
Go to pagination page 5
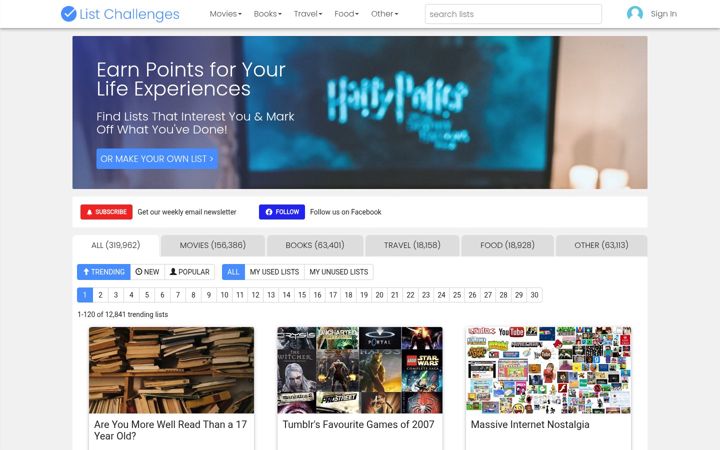pos(147,295)
